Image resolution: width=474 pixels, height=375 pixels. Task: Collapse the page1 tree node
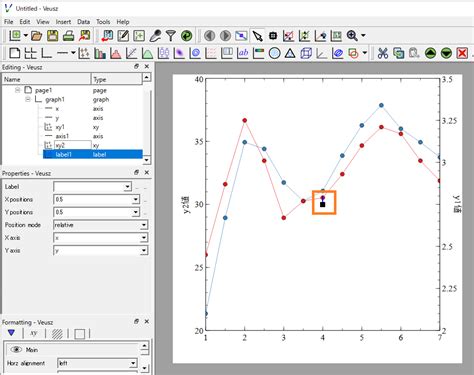point(17,90)
